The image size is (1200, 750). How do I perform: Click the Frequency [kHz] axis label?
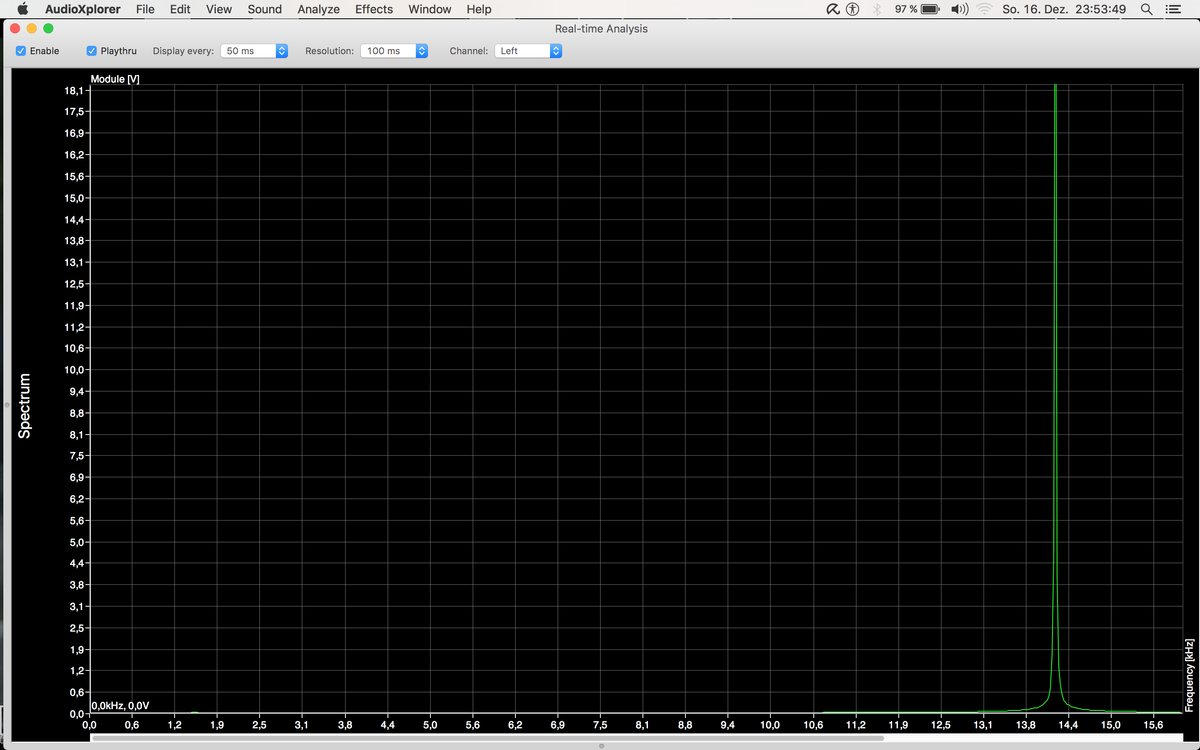pyautogui.click(x=1190, y=675)
